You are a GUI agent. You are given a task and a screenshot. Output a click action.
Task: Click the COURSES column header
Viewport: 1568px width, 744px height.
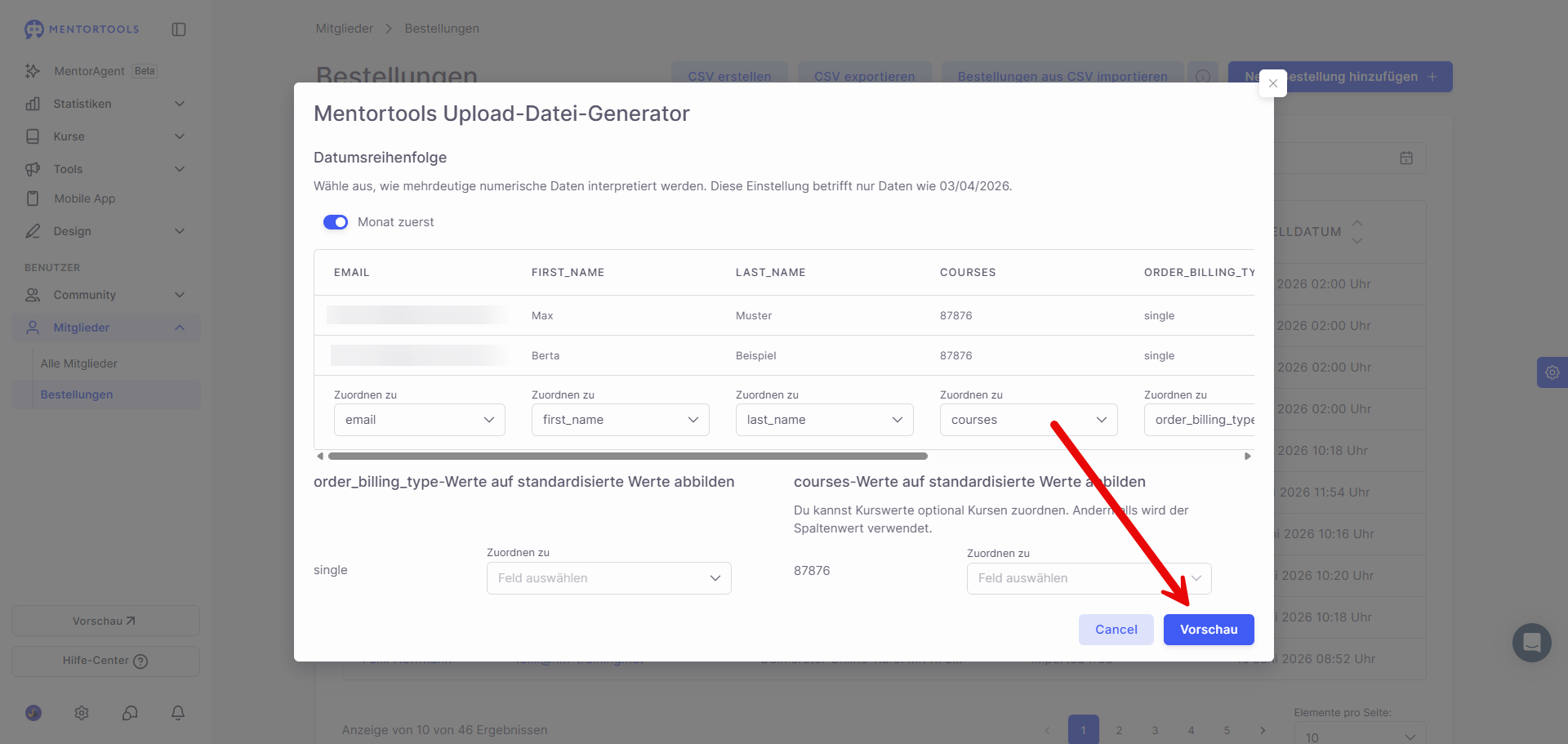[x=968, y=273]
